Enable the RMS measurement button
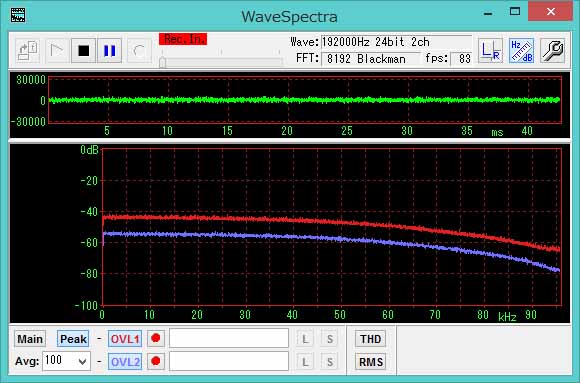Viewport: 580px width, 383px height. pos(371,362)
